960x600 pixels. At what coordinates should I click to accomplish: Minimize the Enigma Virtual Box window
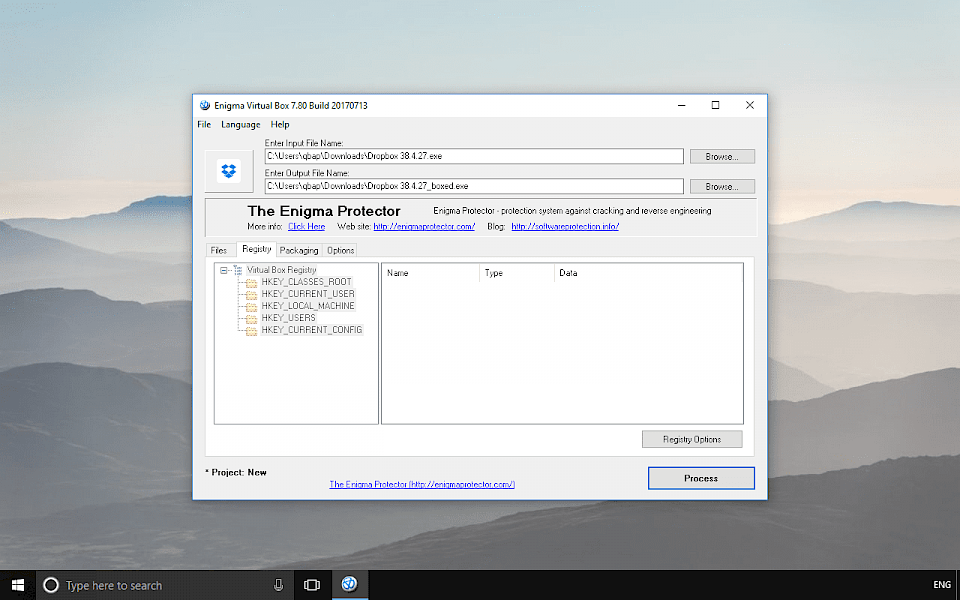point(681,105)
